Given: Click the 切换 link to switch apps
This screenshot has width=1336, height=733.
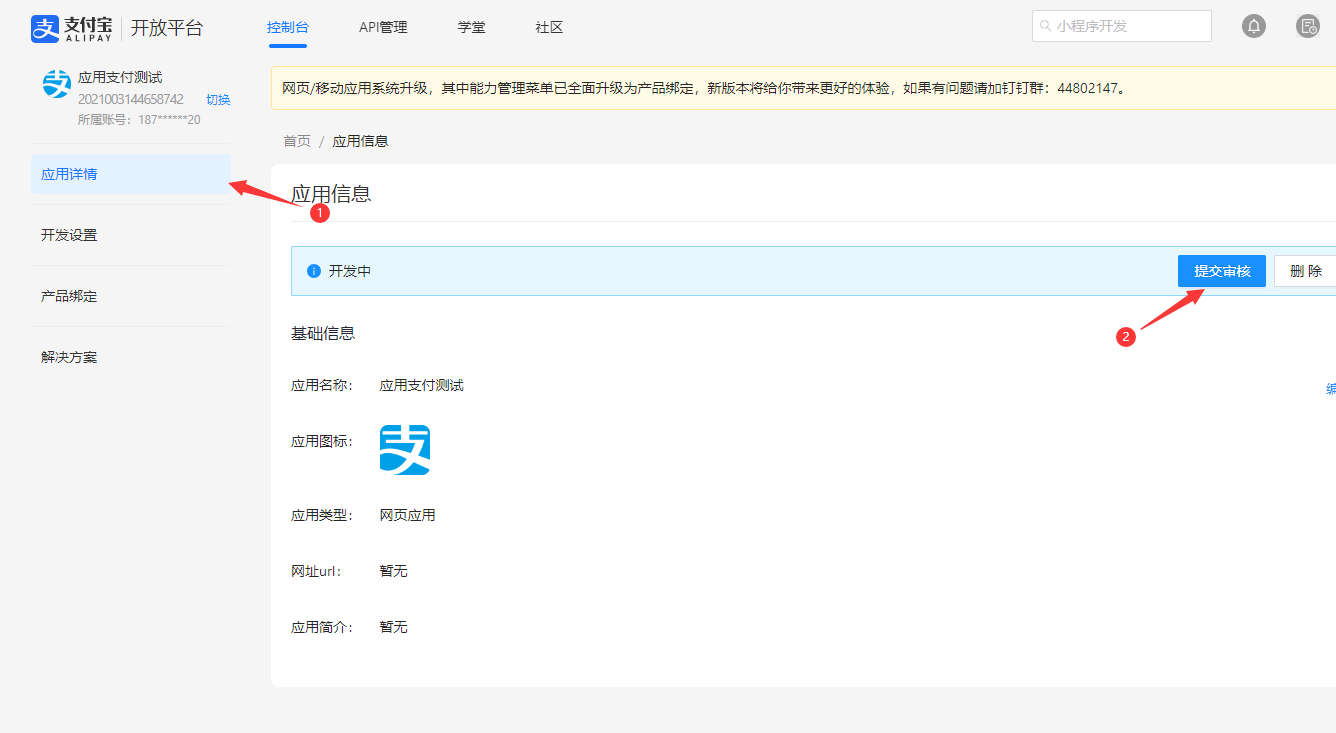Looking at the screenshot, I should tap(218, 100).
